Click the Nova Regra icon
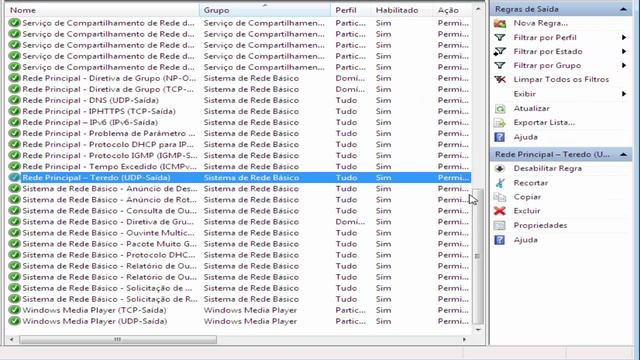 click(500, 23)
